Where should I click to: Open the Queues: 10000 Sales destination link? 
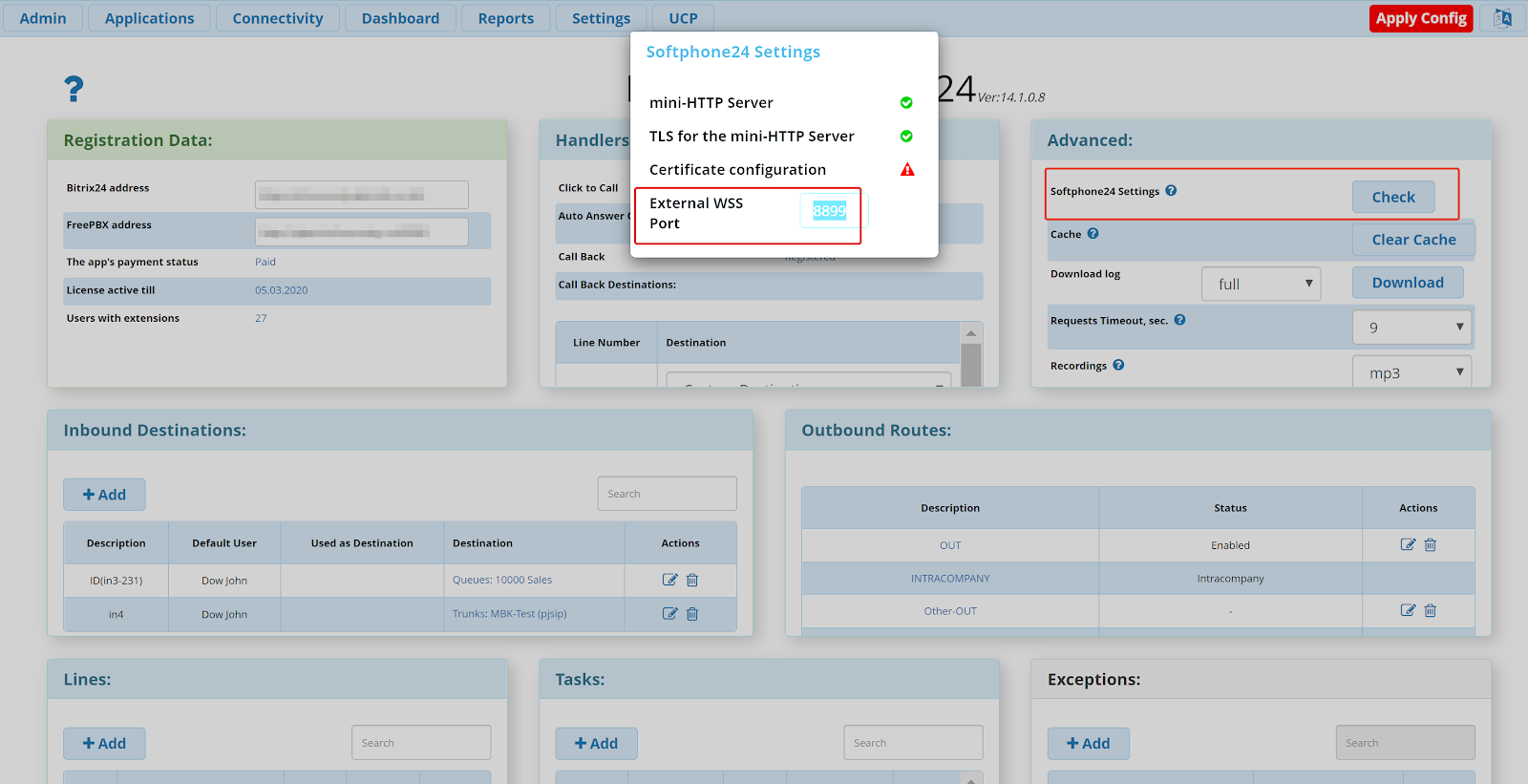[502, 580]
